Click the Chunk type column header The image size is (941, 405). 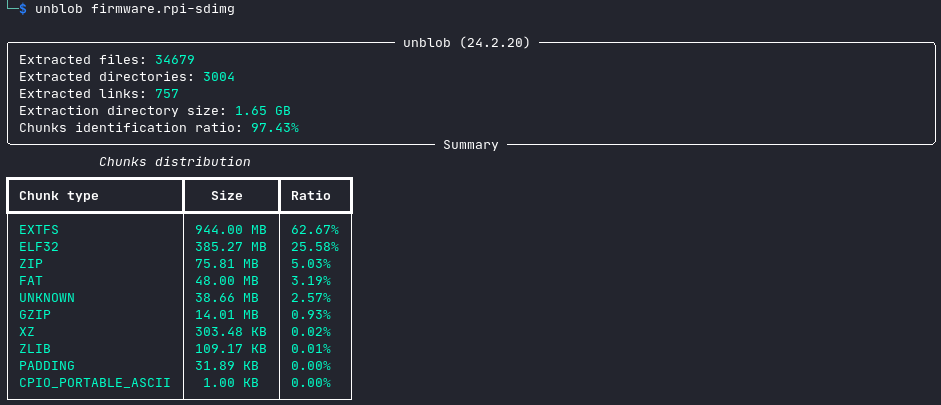point(59,196)
